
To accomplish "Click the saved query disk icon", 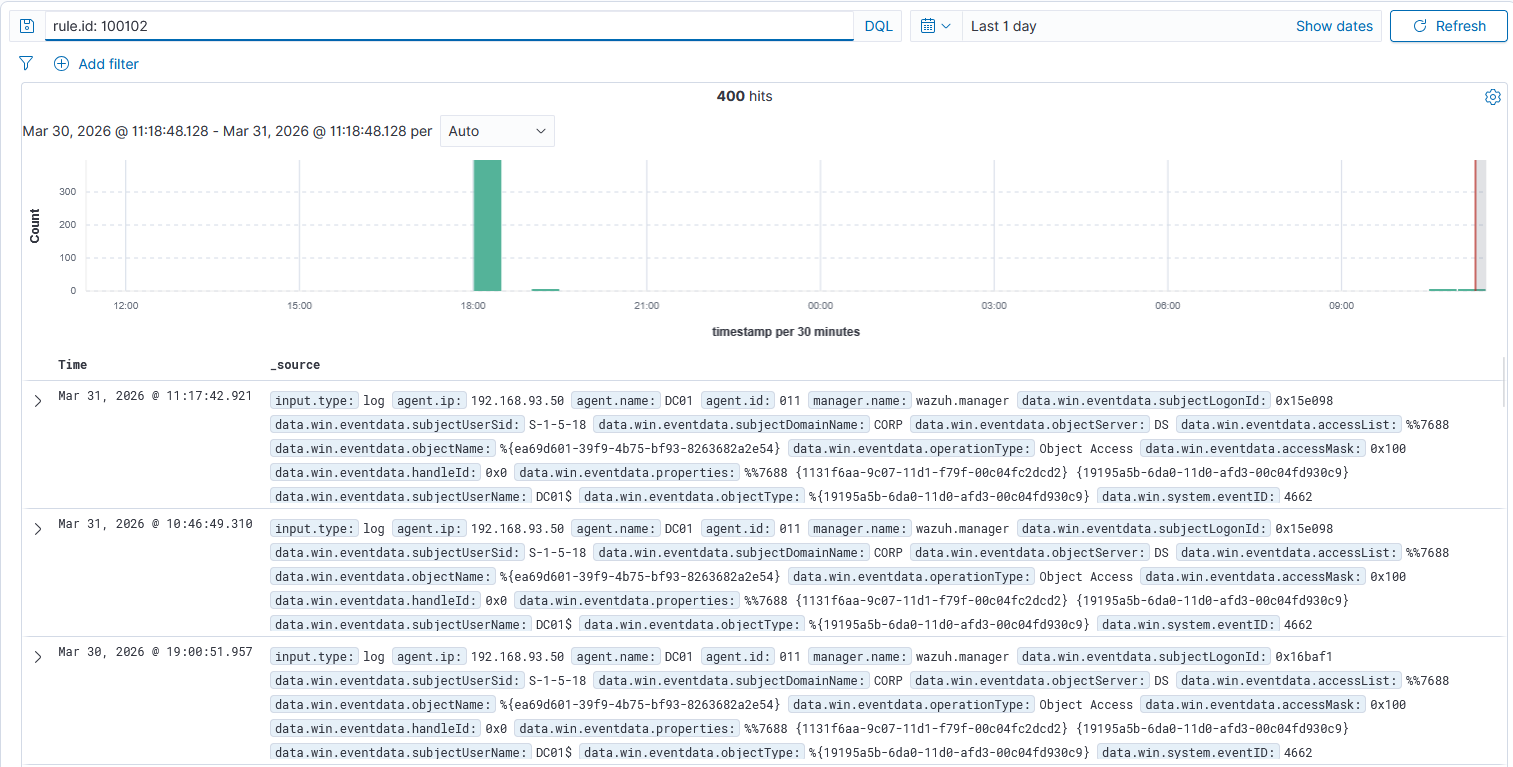I will pos(27,26).
